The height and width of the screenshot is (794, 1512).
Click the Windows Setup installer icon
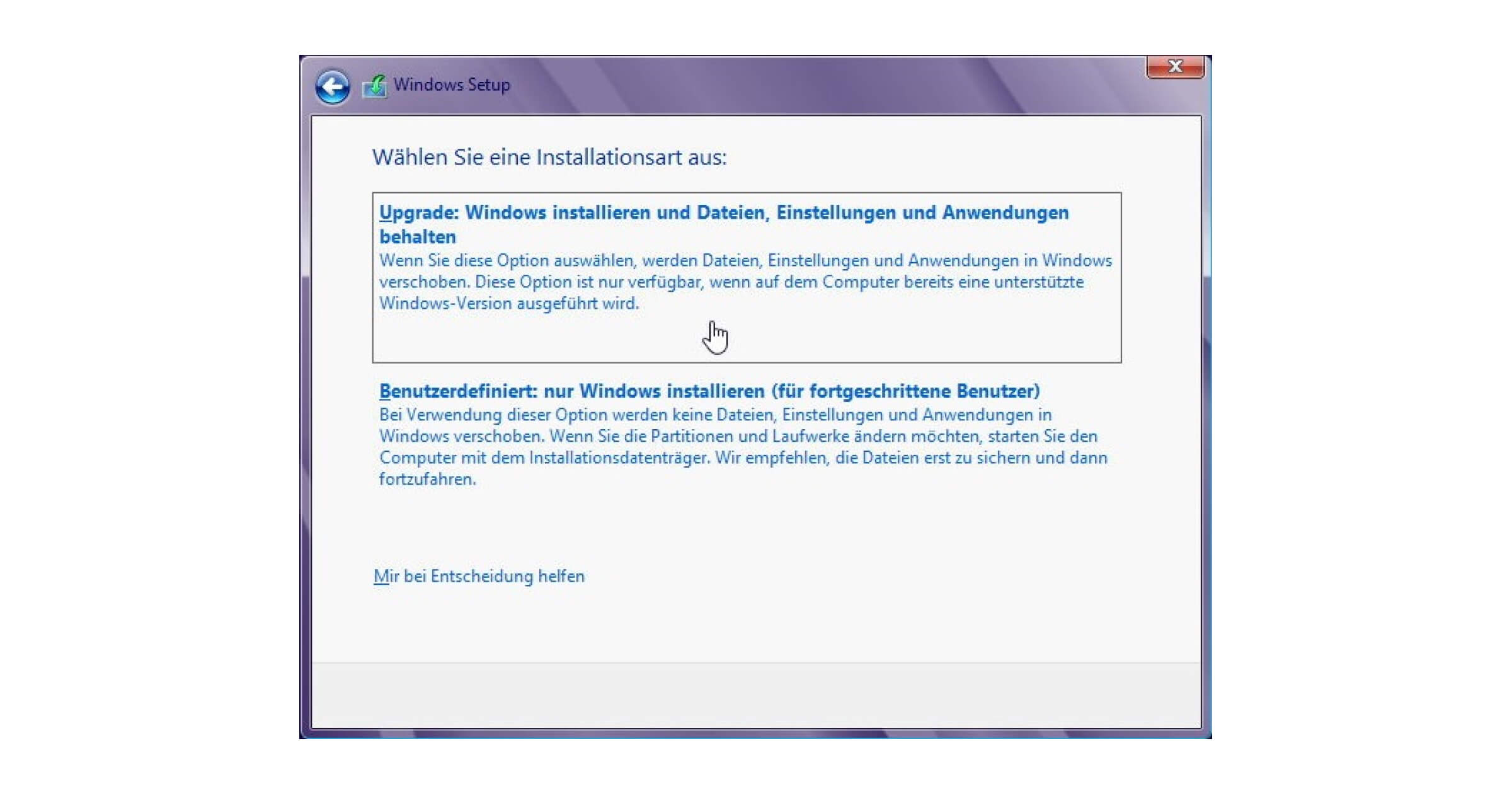click(375, 86)
